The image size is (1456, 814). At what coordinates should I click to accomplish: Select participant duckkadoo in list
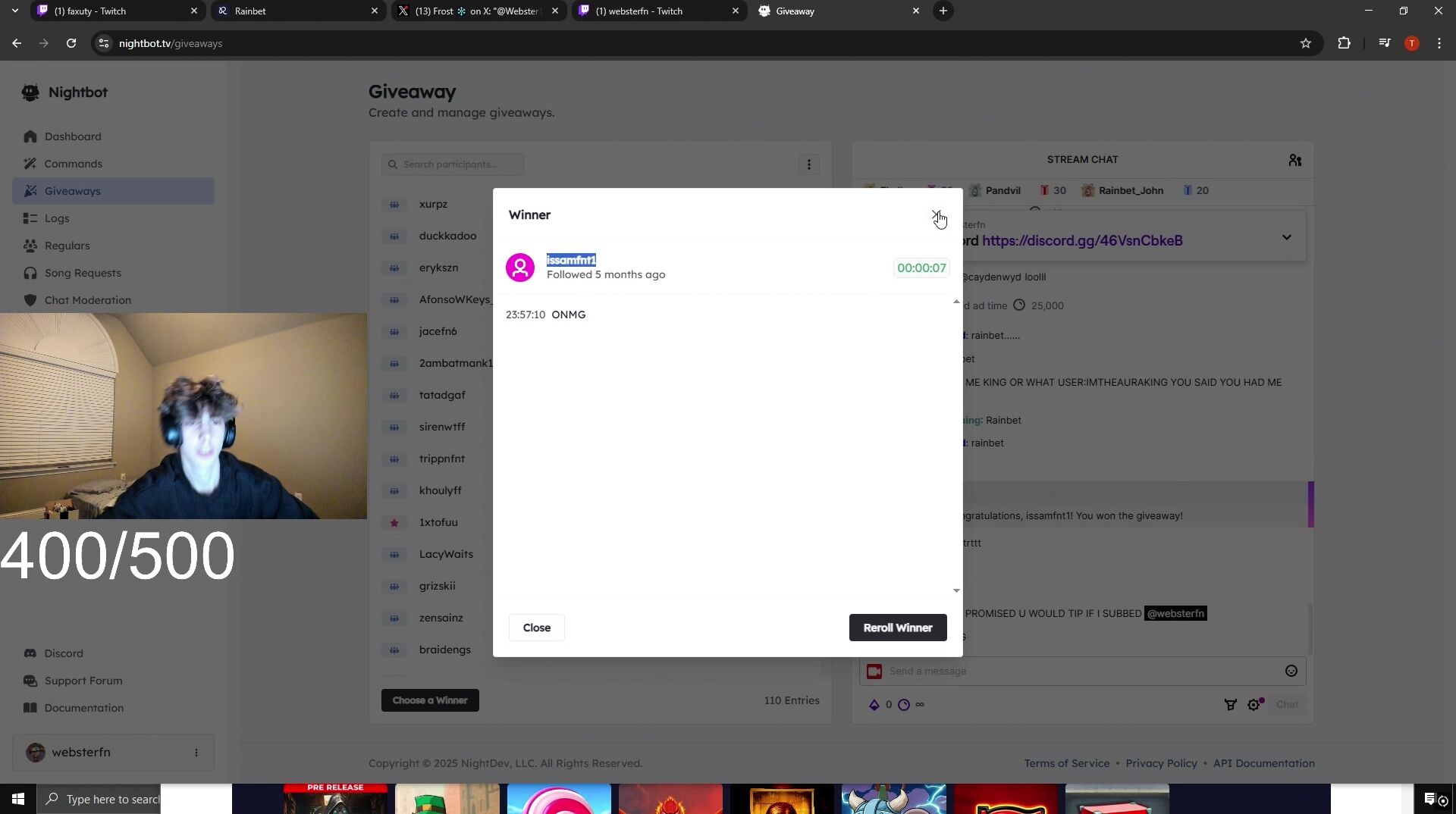[x=447, y=236]
